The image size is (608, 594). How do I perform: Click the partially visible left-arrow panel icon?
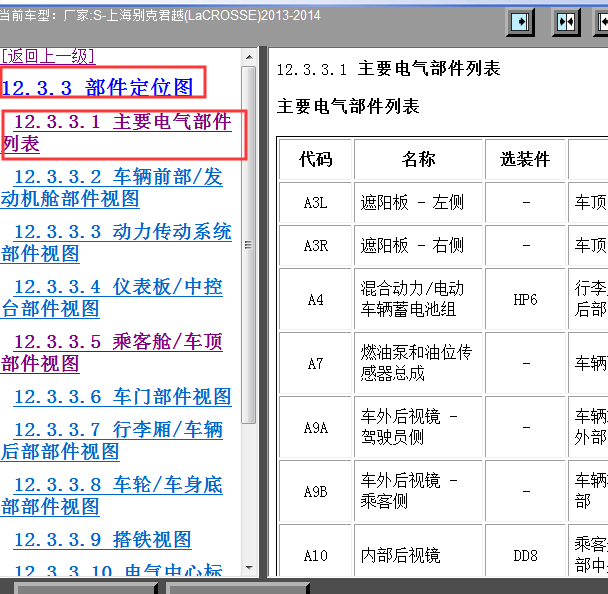click(x=601, y=22)
